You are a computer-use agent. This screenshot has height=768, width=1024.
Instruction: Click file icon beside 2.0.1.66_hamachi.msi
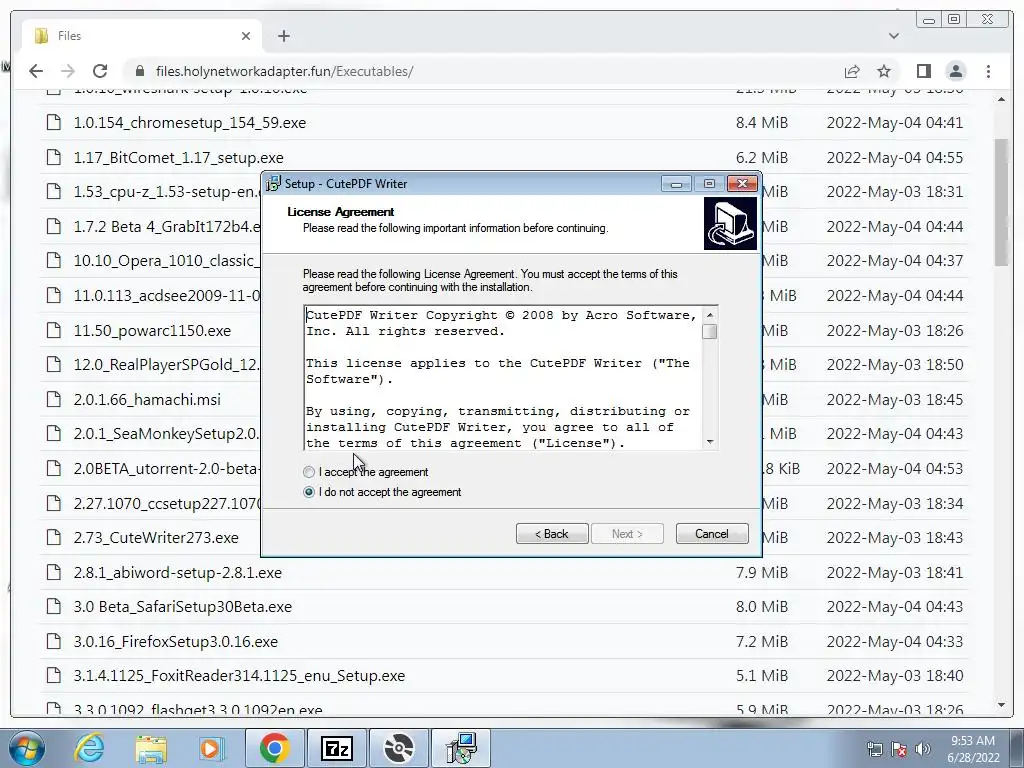[x=54, y=399]
